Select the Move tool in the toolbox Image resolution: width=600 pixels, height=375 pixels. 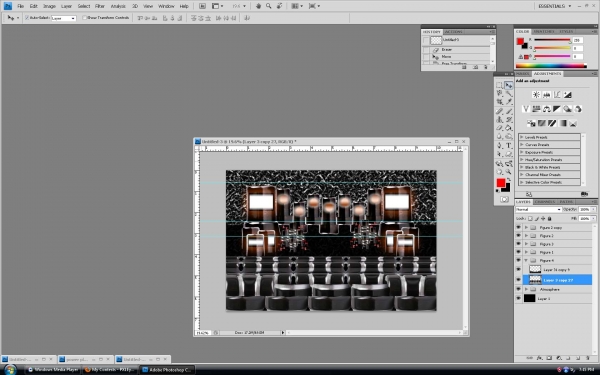tap(509, 85)
